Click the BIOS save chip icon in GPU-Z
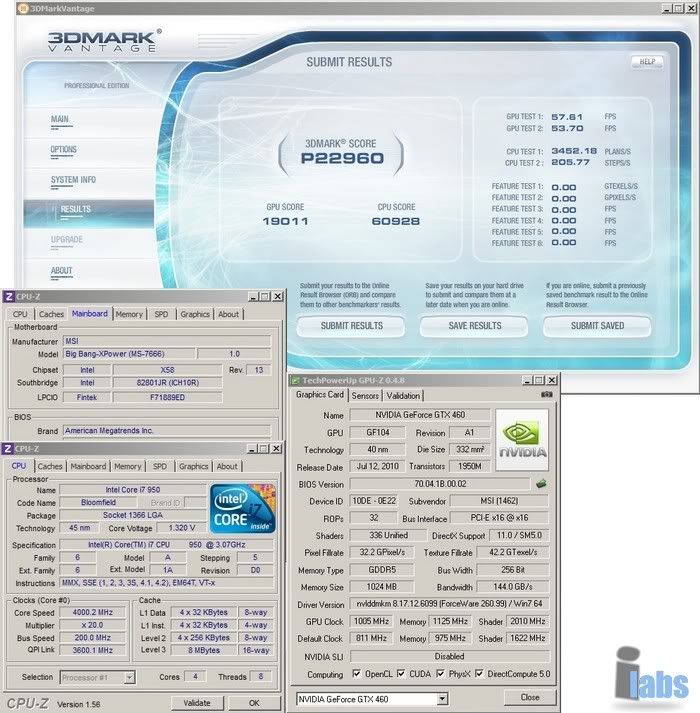This screenshot has height=713, width=700. (541, 483)
